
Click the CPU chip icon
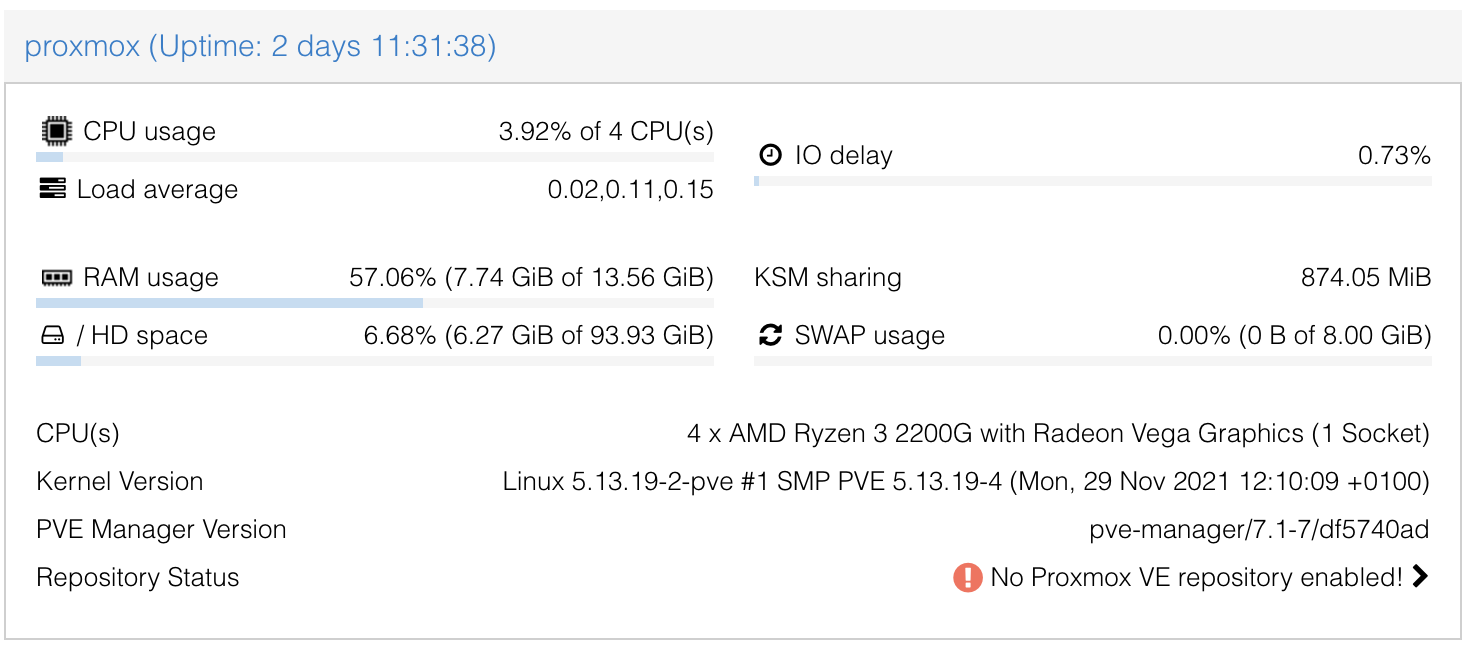[56, 131]
